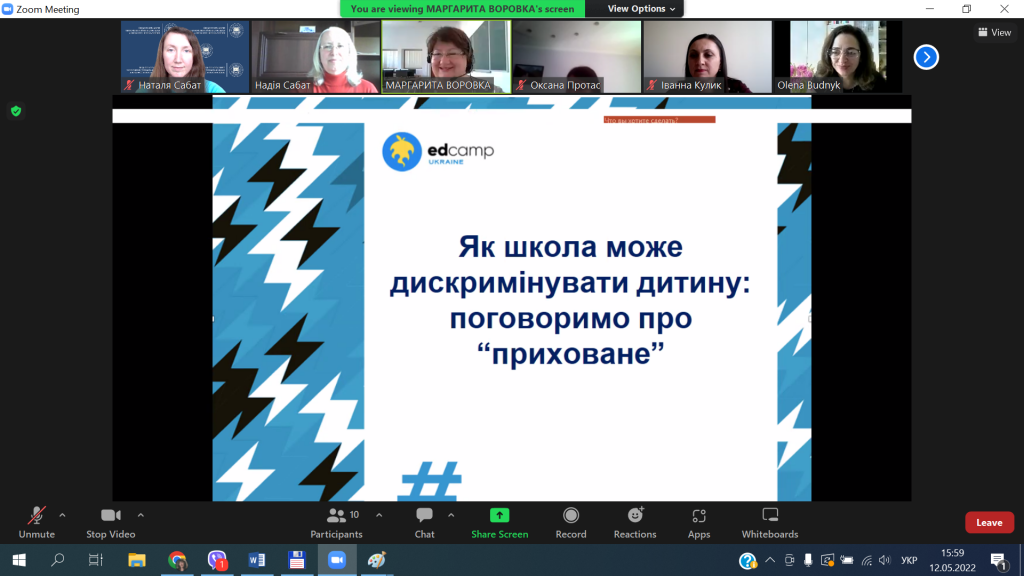Open the View layout menu
The height and width of the screenshot is (576, 1024).
pos(994,32)
